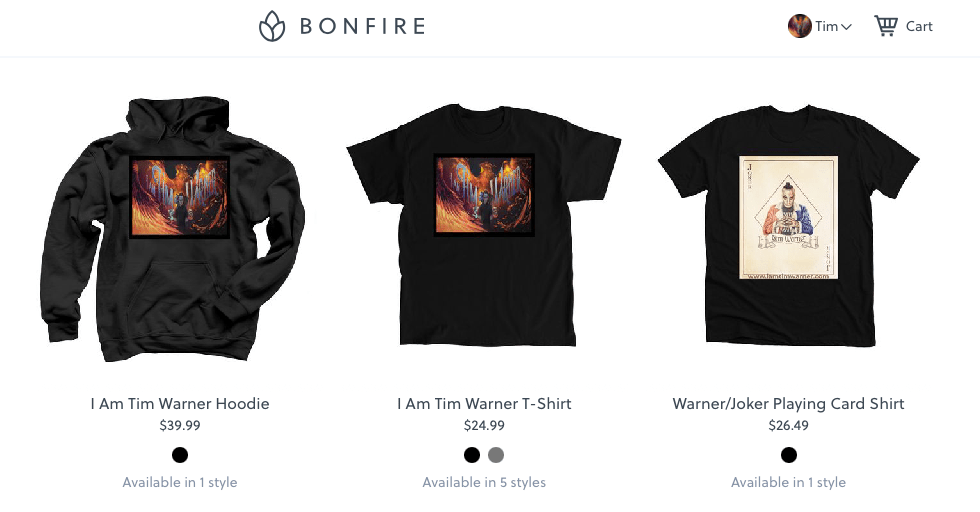Image resolution: width=980 pixels, height=512 pixels.
Task: Open the I Am Tim Warner T-Shirt image
Action: point(484,225)
